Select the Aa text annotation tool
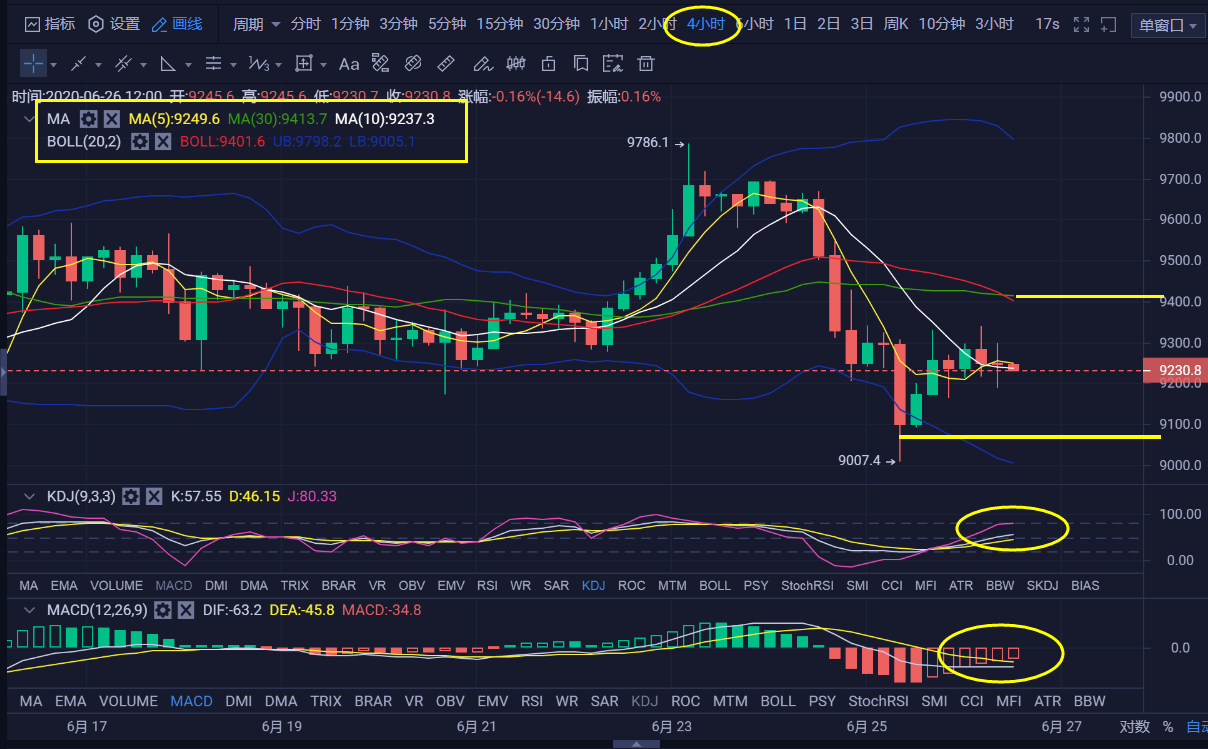 point(348,64)
